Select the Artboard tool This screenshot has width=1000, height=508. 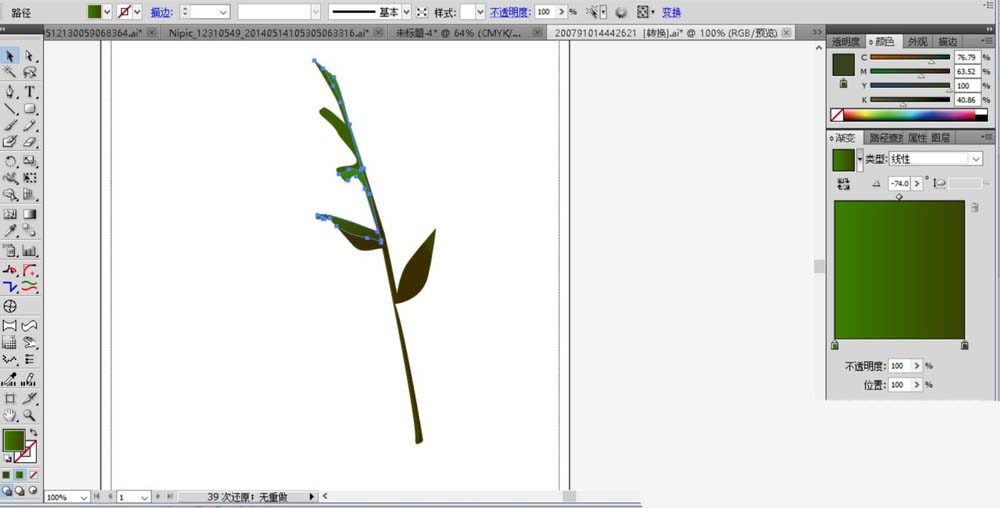(10, 398)
